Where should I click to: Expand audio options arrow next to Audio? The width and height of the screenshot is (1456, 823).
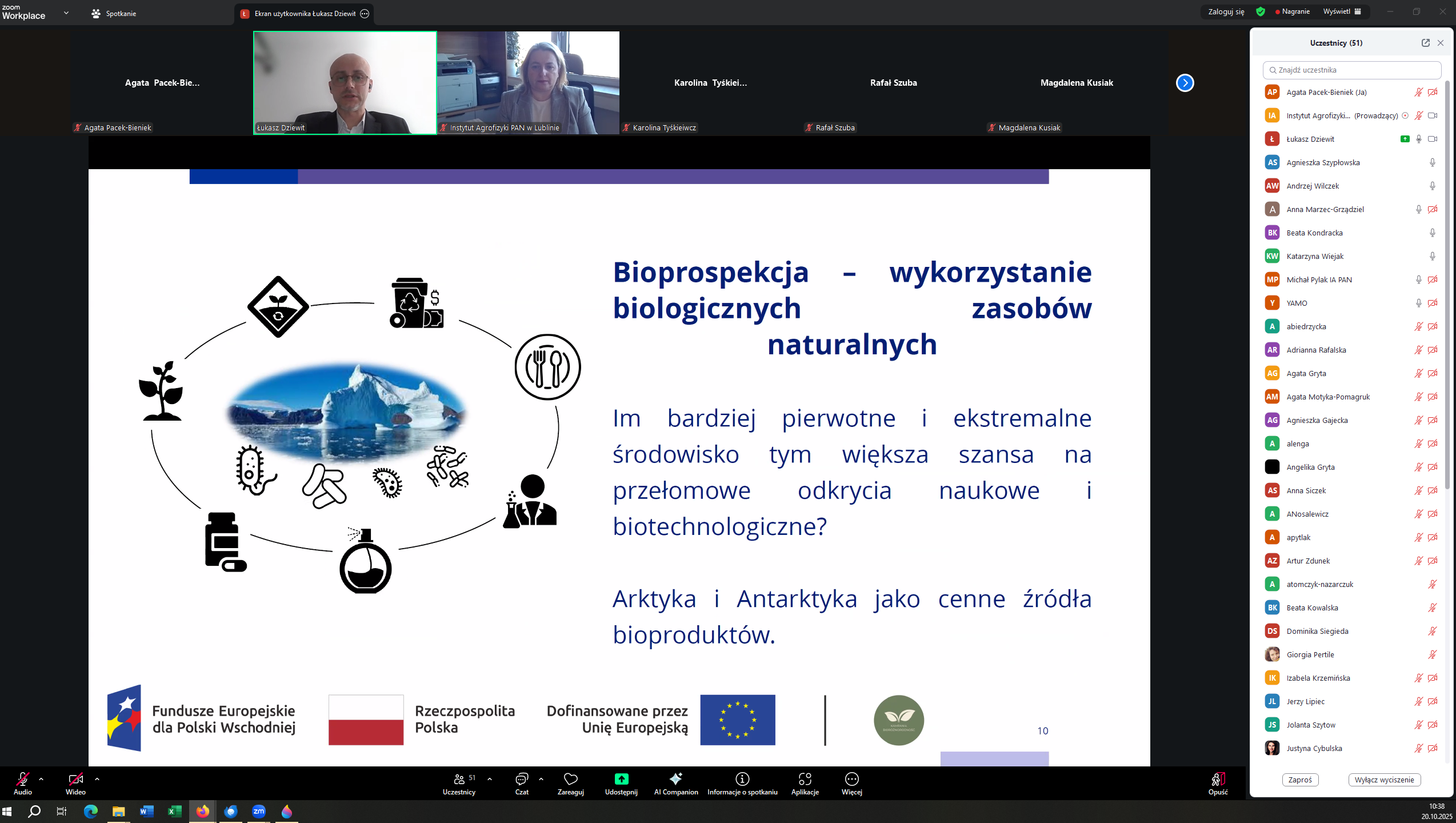click(x=41, y=779)
